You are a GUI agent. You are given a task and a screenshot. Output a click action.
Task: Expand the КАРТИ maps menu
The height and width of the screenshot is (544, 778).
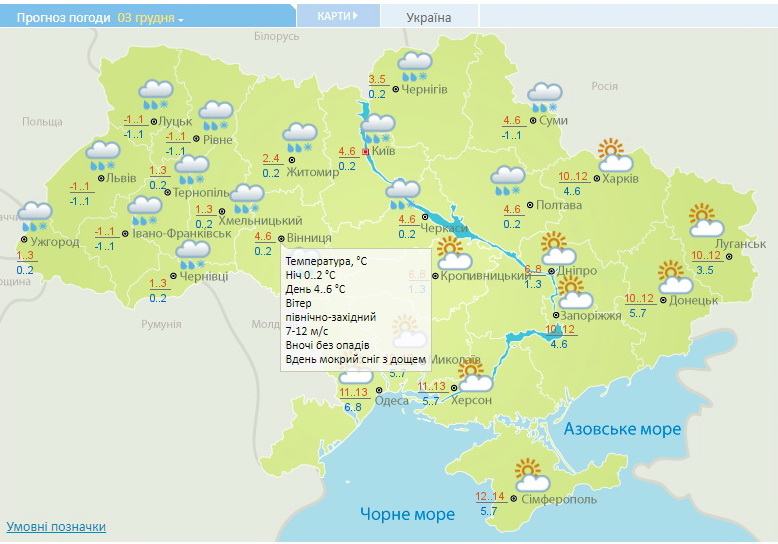[x=336, y=16]
